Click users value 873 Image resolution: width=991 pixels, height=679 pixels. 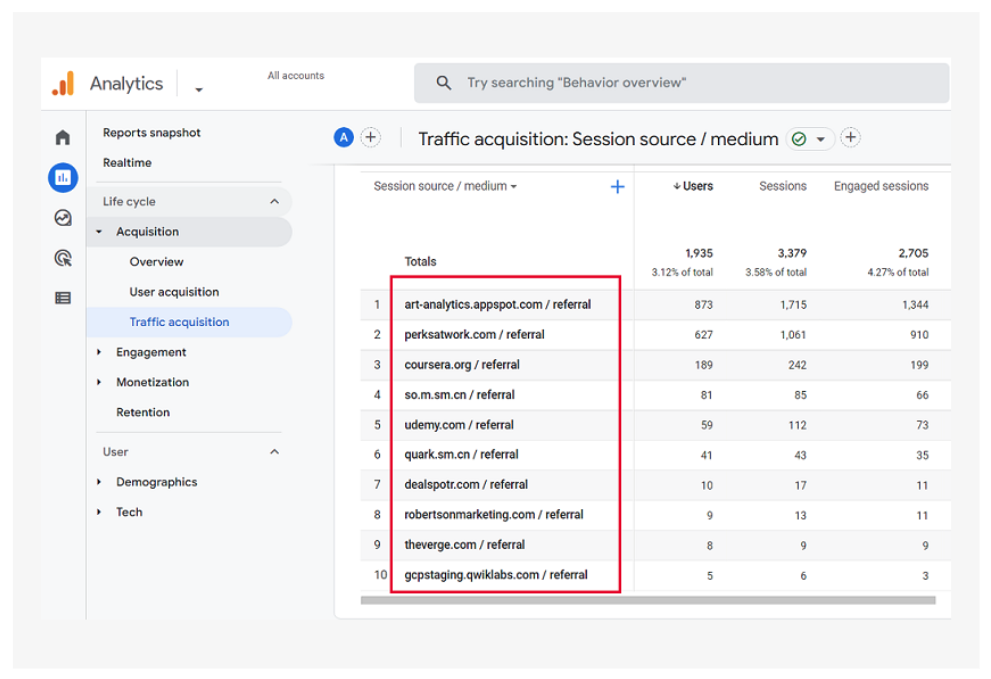[x=703, y=305]
